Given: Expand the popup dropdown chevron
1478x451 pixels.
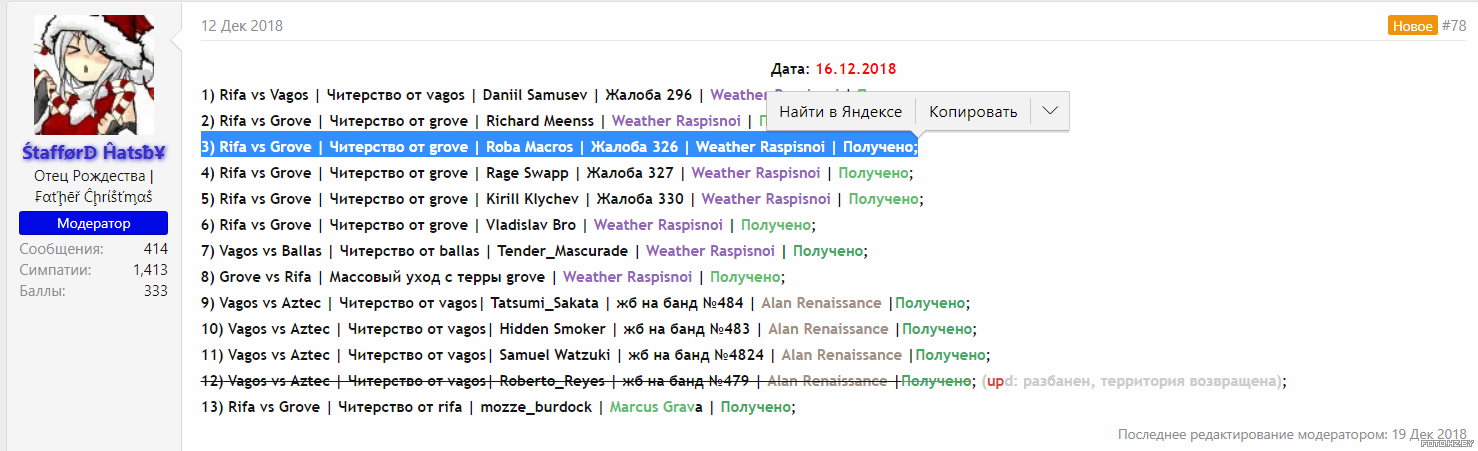Looking at the screenshot, I should coord(1050,112).
